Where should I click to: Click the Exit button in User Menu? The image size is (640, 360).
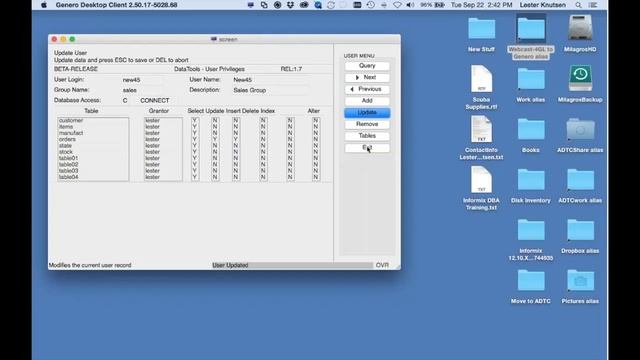367,148
